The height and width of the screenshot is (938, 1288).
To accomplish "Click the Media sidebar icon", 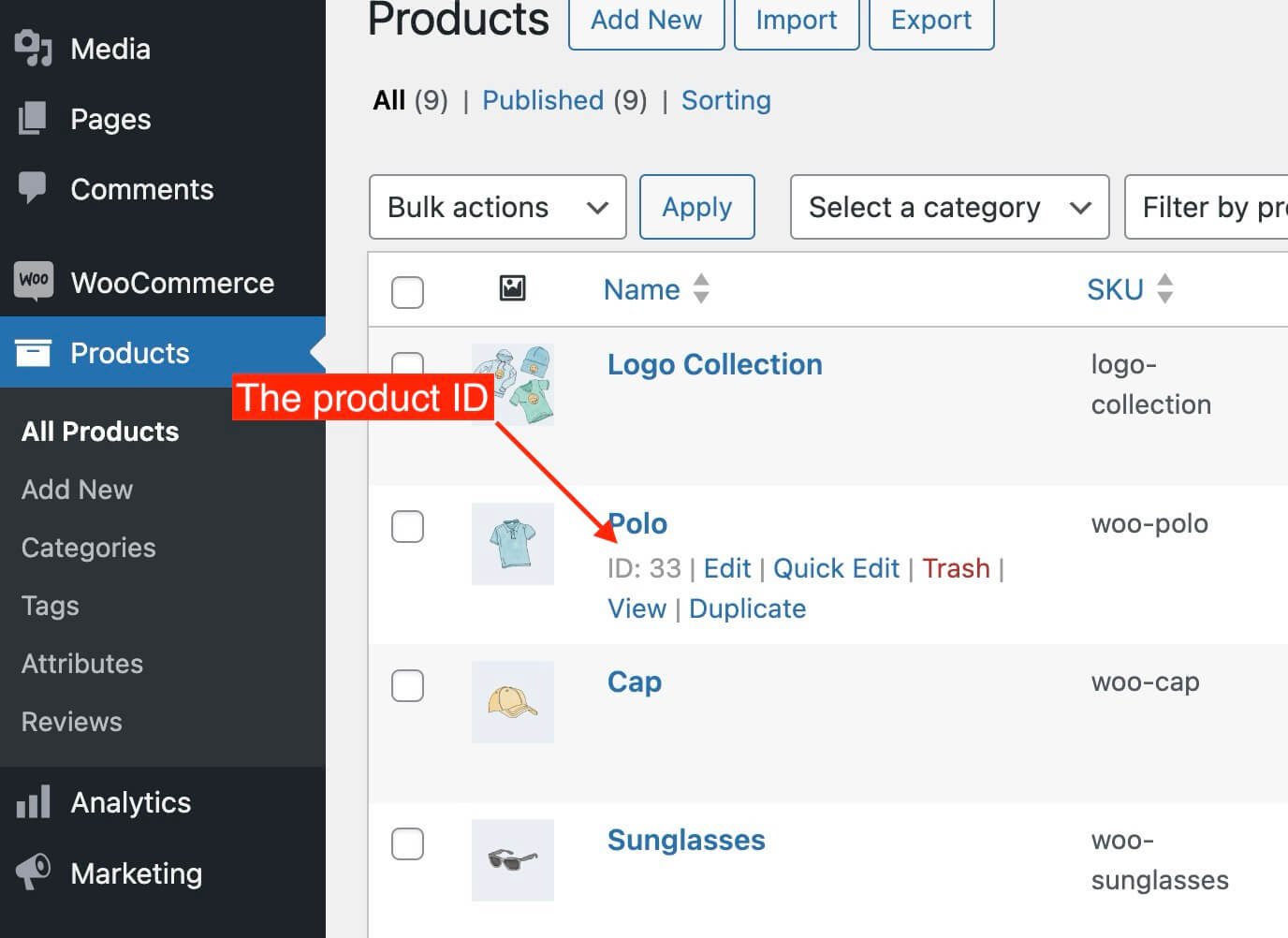I will (34, 48).
